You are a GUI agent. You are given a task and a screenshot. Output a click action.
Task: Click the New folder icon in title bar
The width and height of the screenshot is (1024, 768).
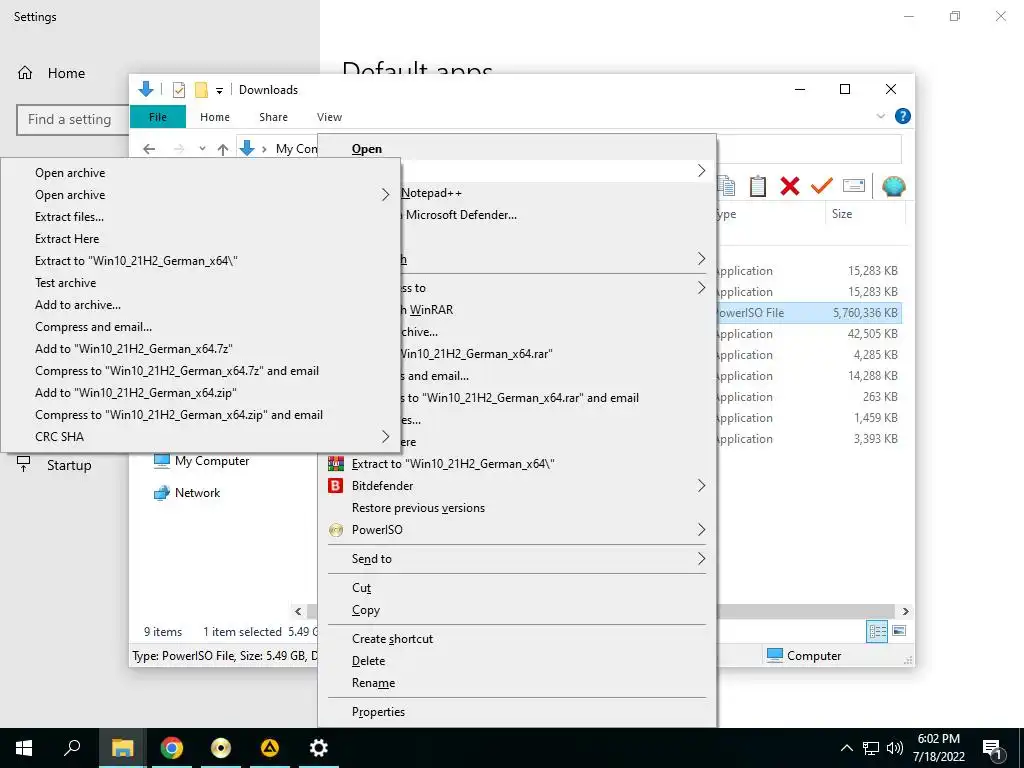pyautogui.click(x=201, y=89)
